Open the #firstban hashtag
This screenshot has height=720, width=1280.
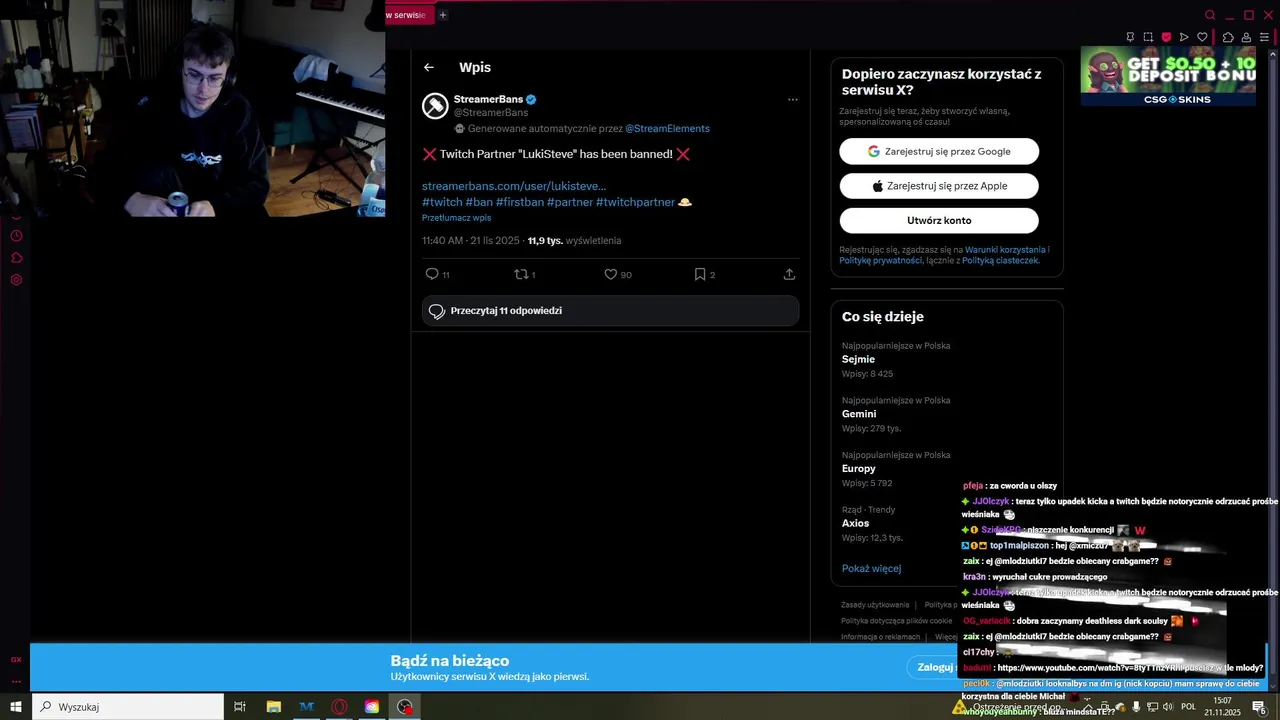tap(520, 202)
